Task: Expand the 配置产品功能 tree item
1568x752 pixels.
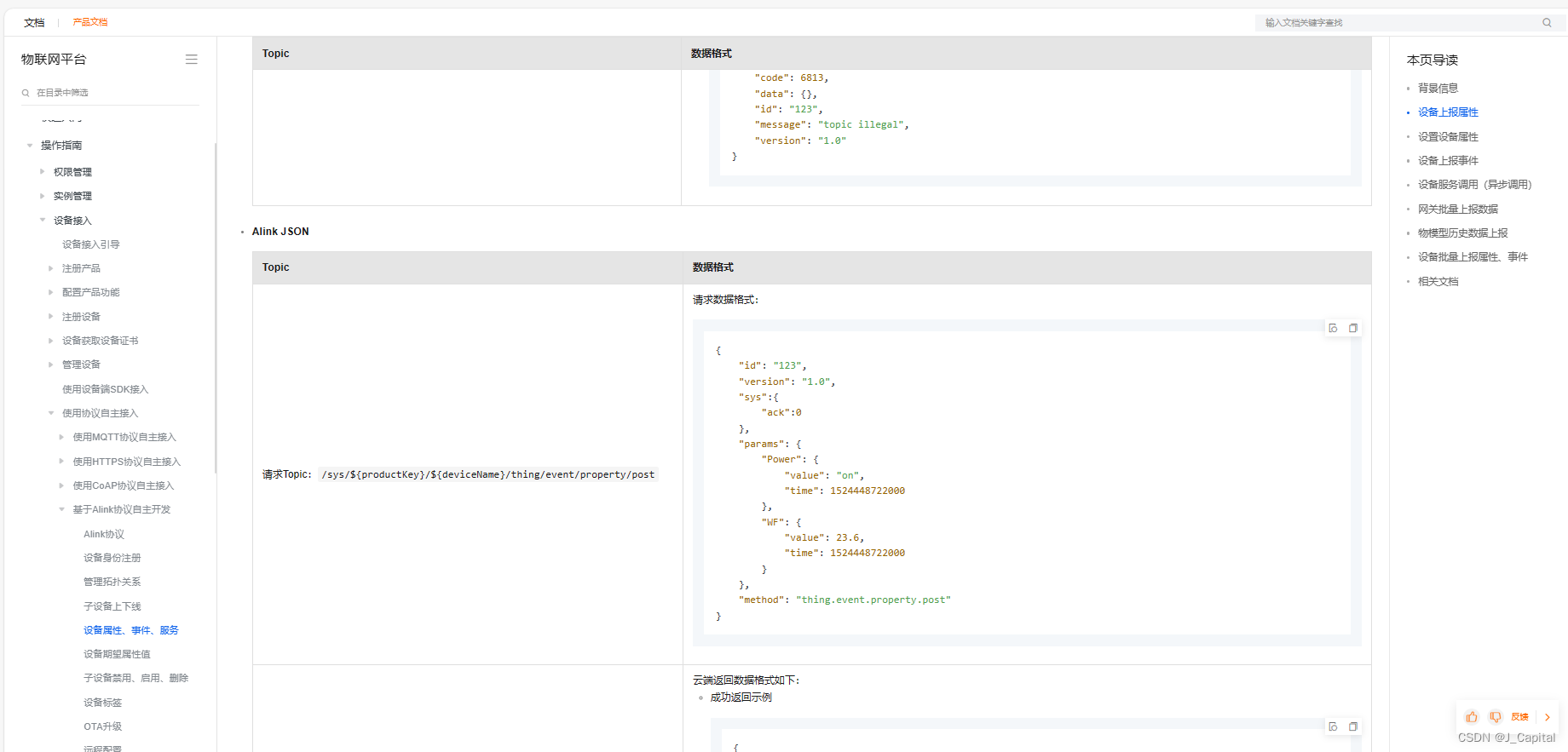Action: pos(51,292)
